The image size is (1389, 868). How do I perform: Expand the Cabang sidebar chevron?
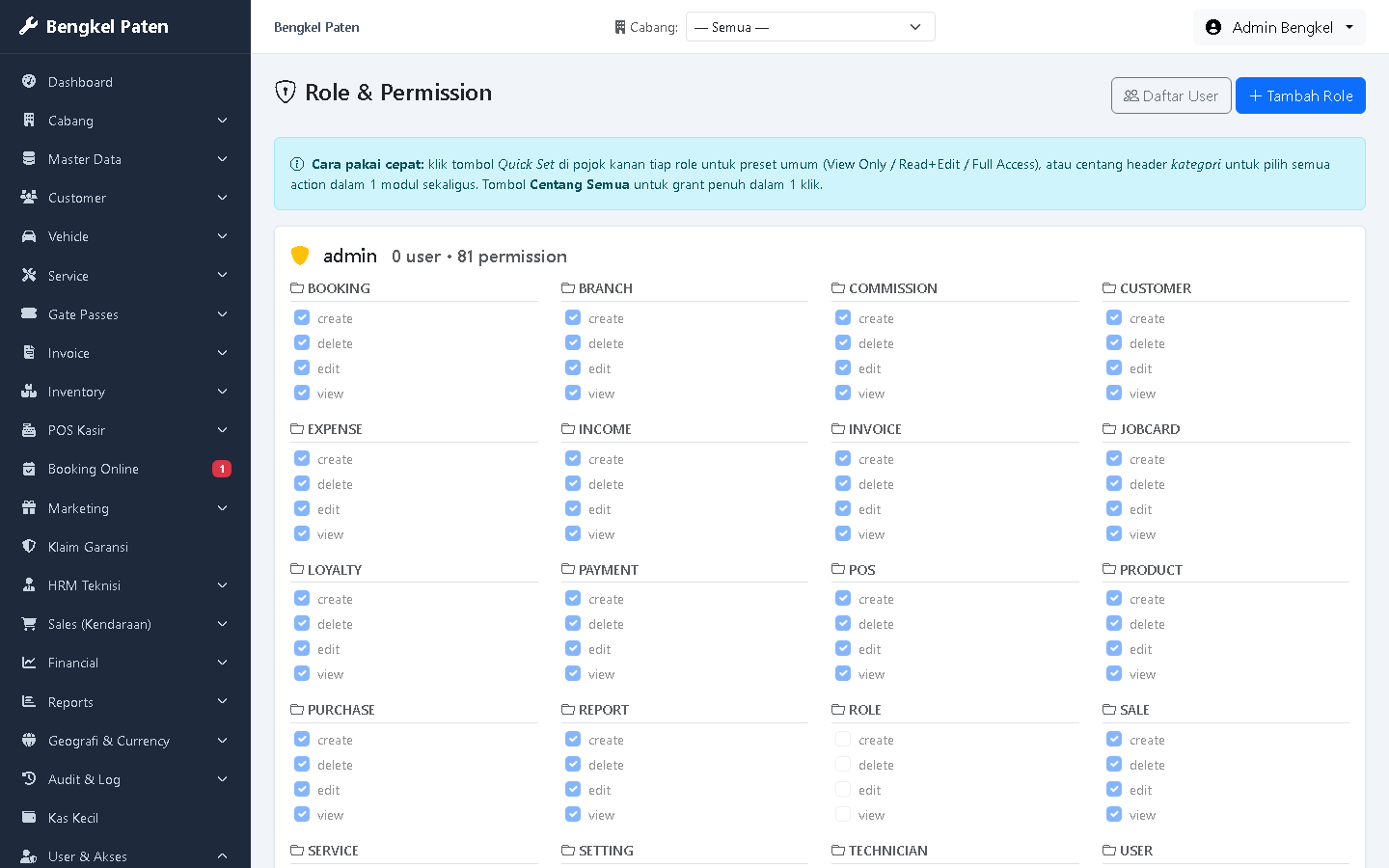[223, 121]
